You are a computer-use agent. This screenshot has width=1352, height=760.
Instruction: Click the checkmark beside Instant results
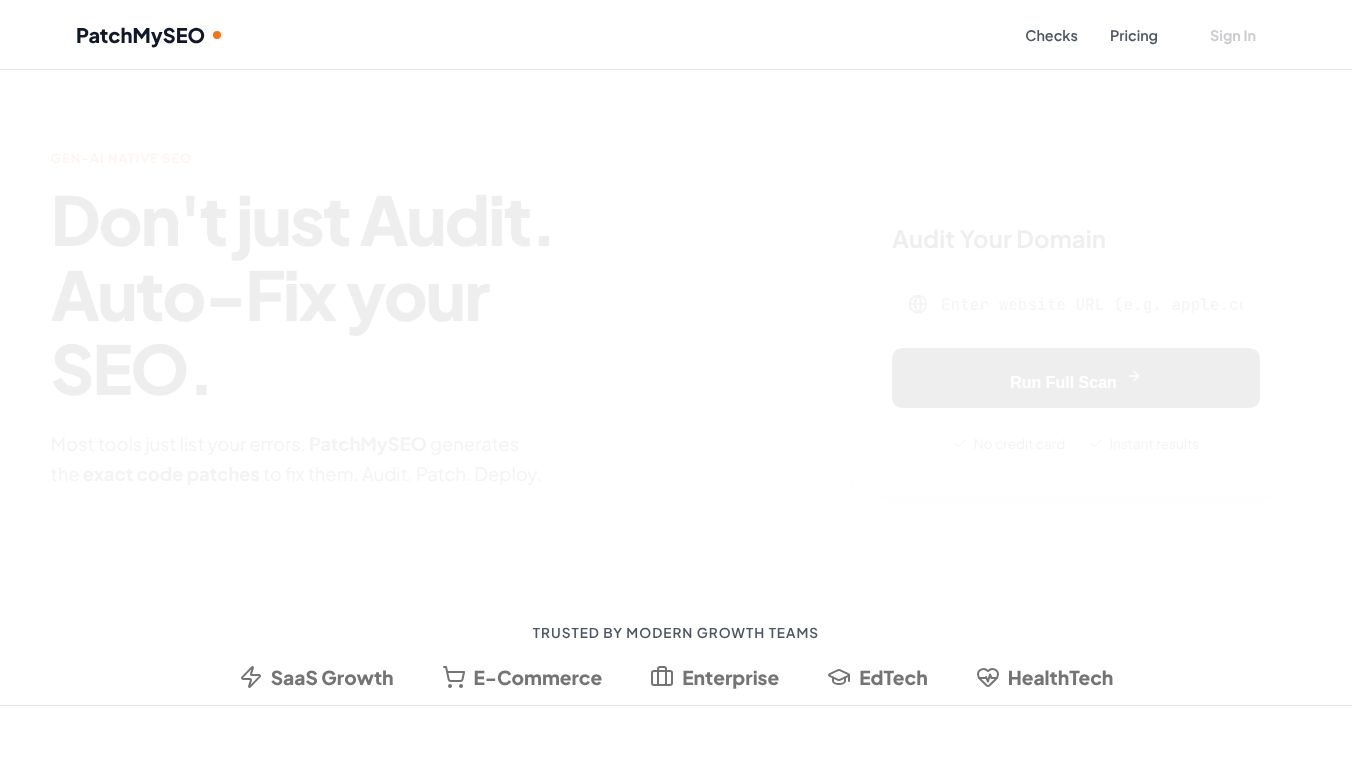point(1096,443)
